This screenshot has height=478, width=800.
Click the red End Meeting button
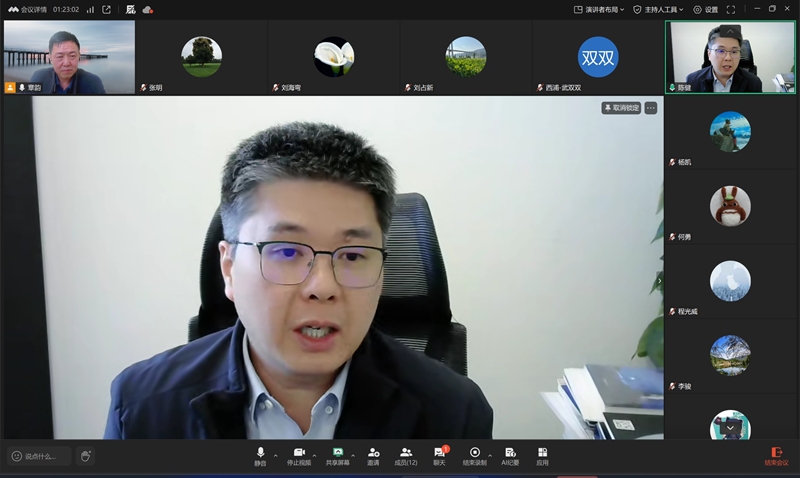[776, 456]
